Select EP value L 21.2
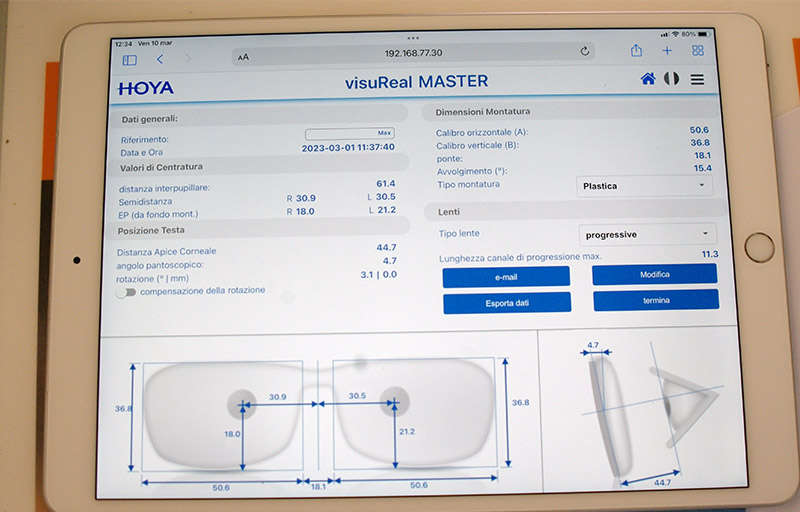The width and height of the screenshot is (800, 512). point(382,210)
